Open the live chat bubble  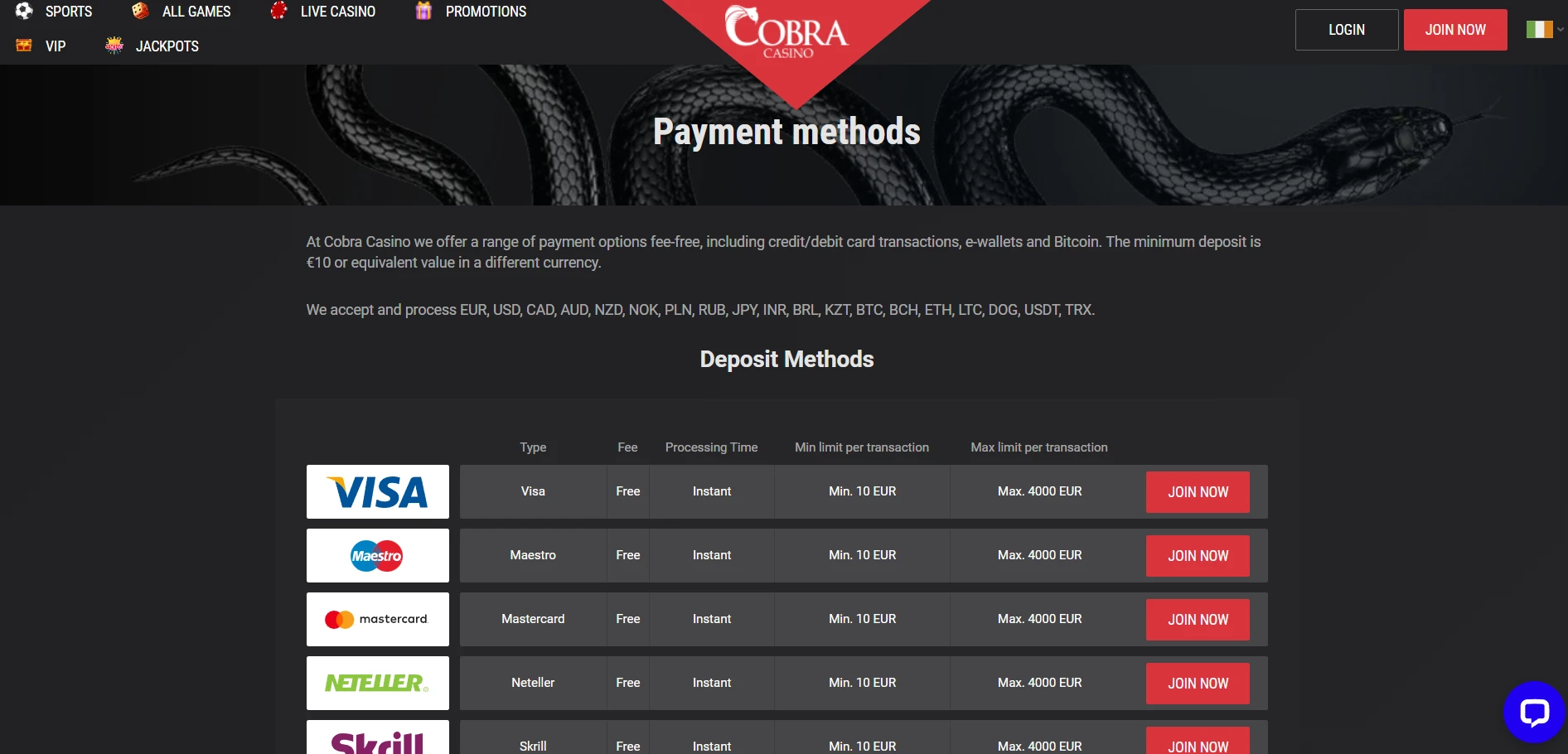(1534, 712)
